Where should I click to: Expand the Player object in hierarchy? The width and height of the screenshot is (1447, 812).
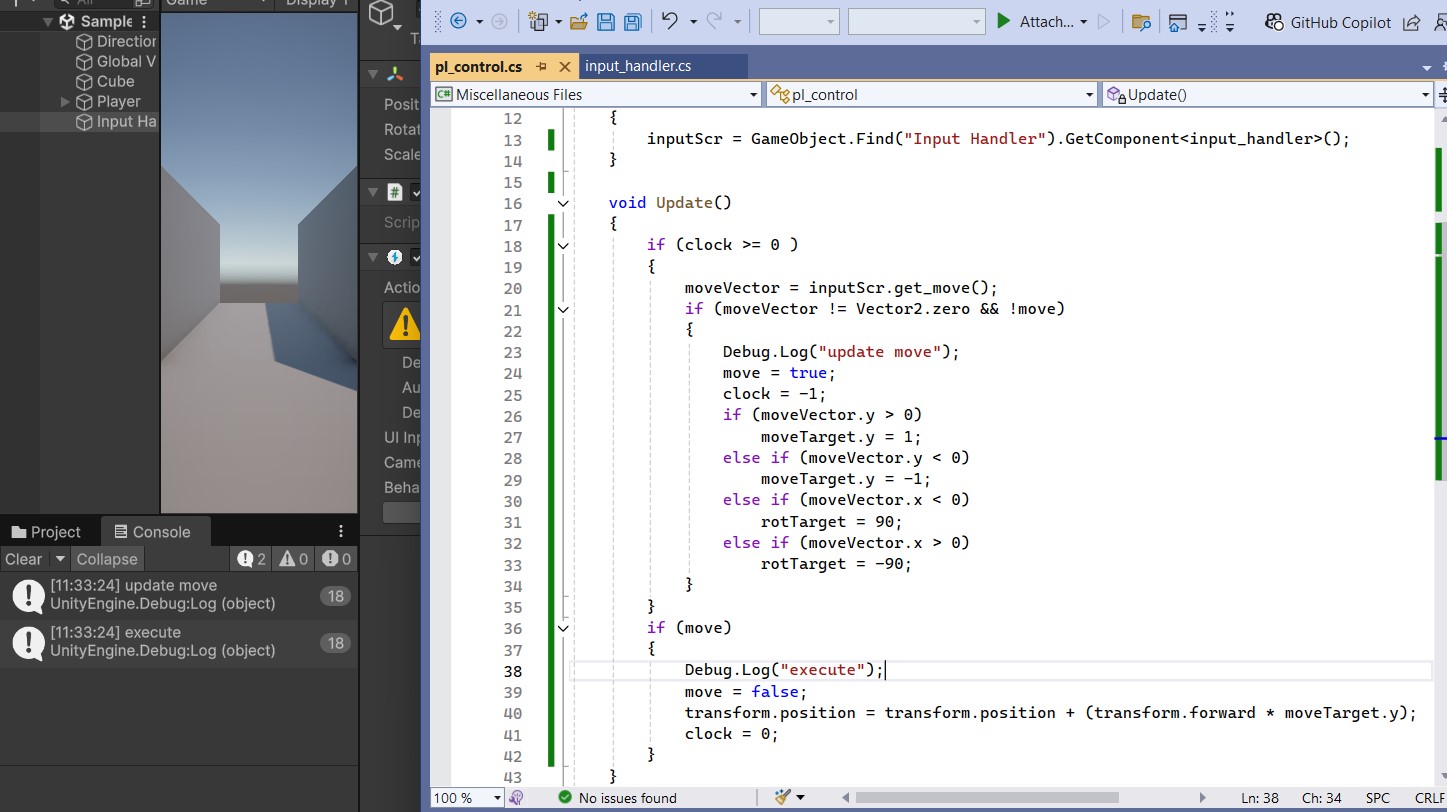click(x=66, y=102)
